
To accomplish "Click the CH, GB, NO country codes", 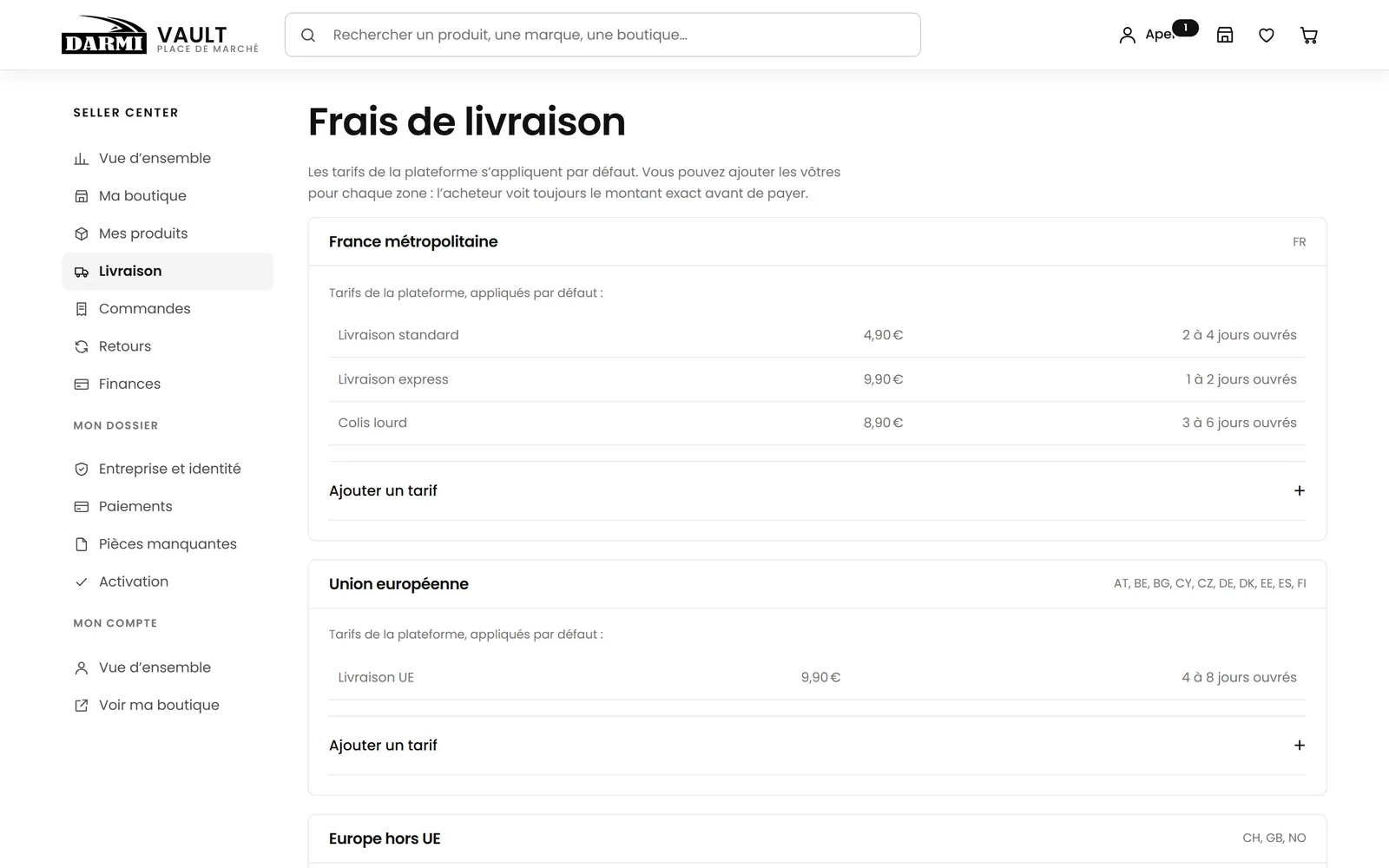I will (1274, 838).
